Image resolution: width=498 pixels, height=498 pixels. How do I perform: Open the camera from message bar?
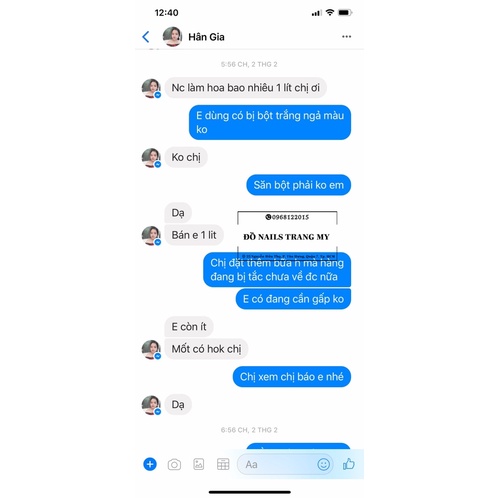coord(174,464)
